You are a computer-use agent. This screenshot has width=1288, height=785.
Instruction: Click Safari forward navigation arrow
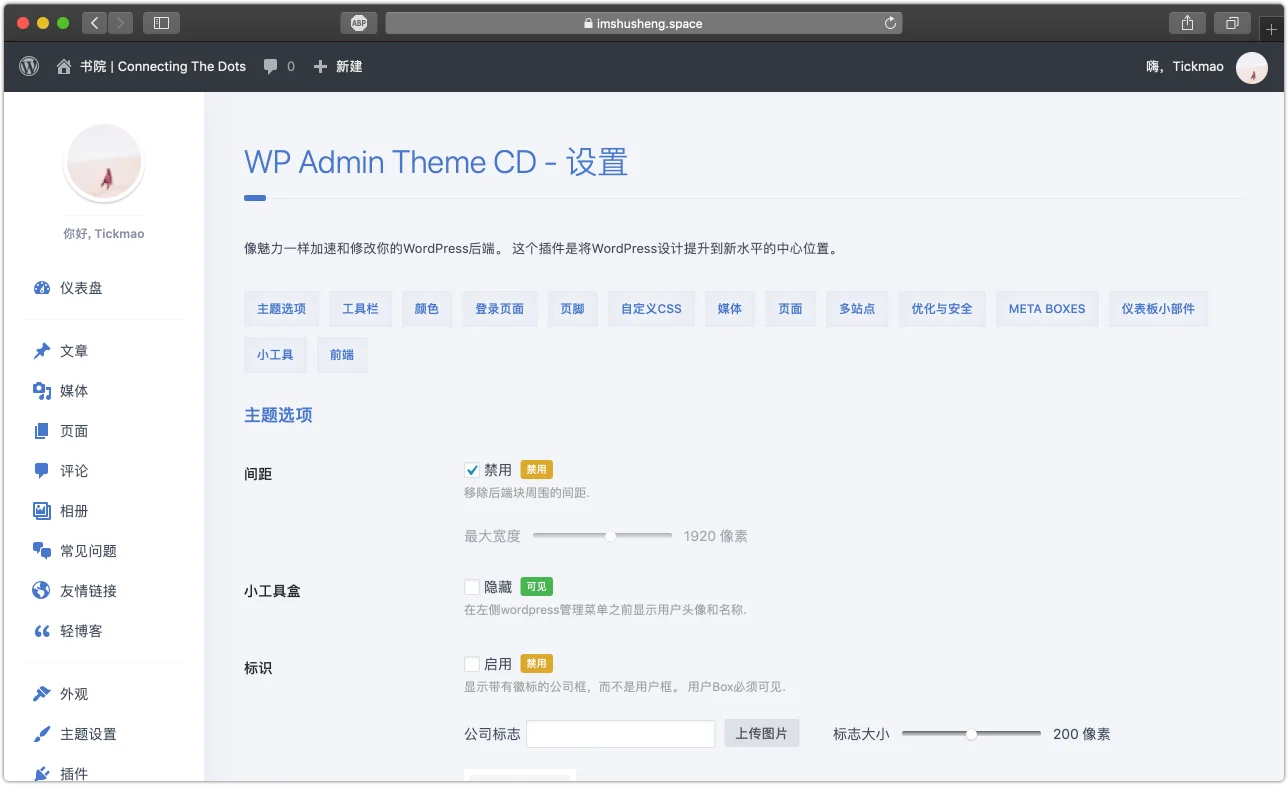[x=120, y=23]
